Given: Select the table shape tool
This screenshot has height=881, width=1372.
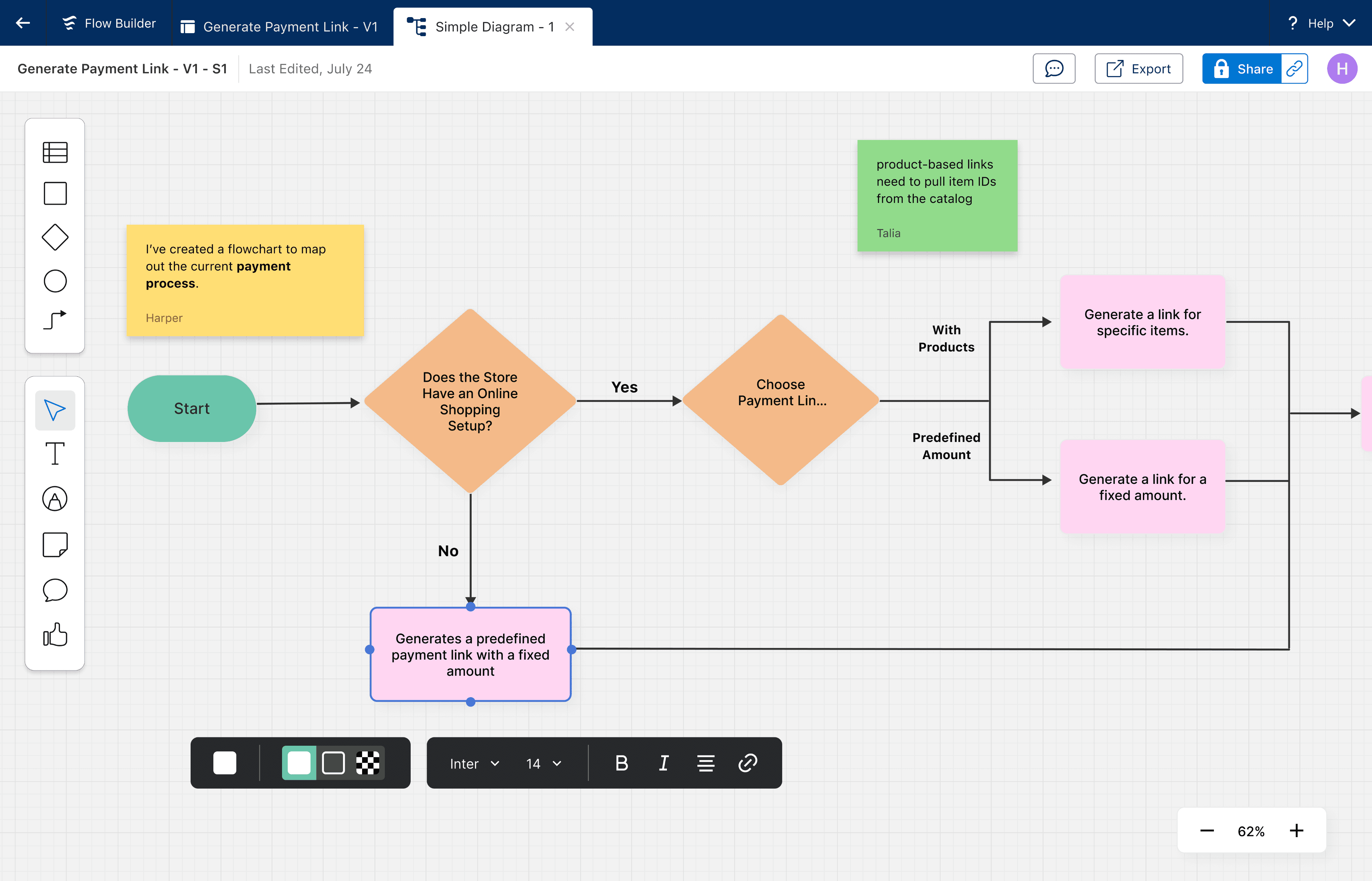Looking at the screenshot, I should coord(55,152).
